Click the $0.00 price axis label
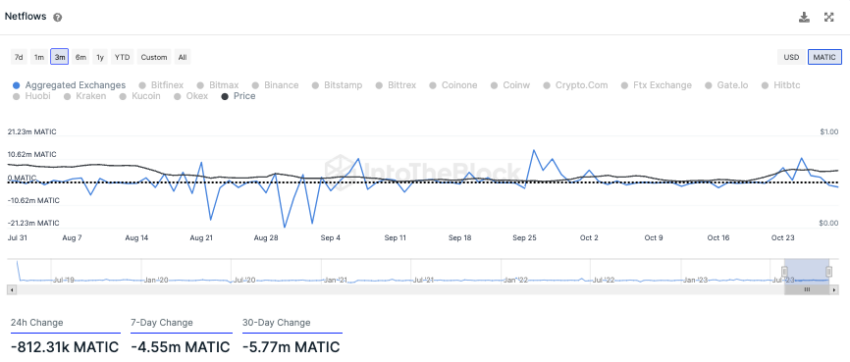850x362 pixels. coord(829,223)
